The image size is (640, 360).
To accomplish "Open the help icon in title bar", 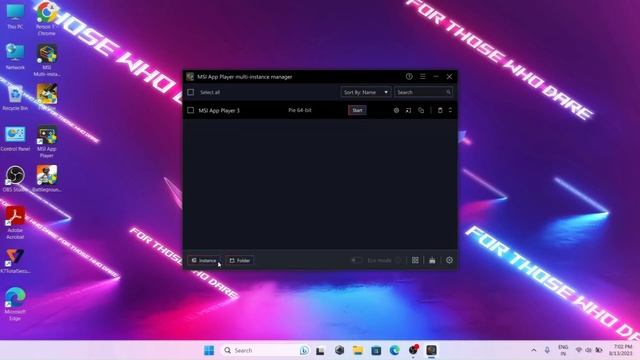I will tap(409, 76).
